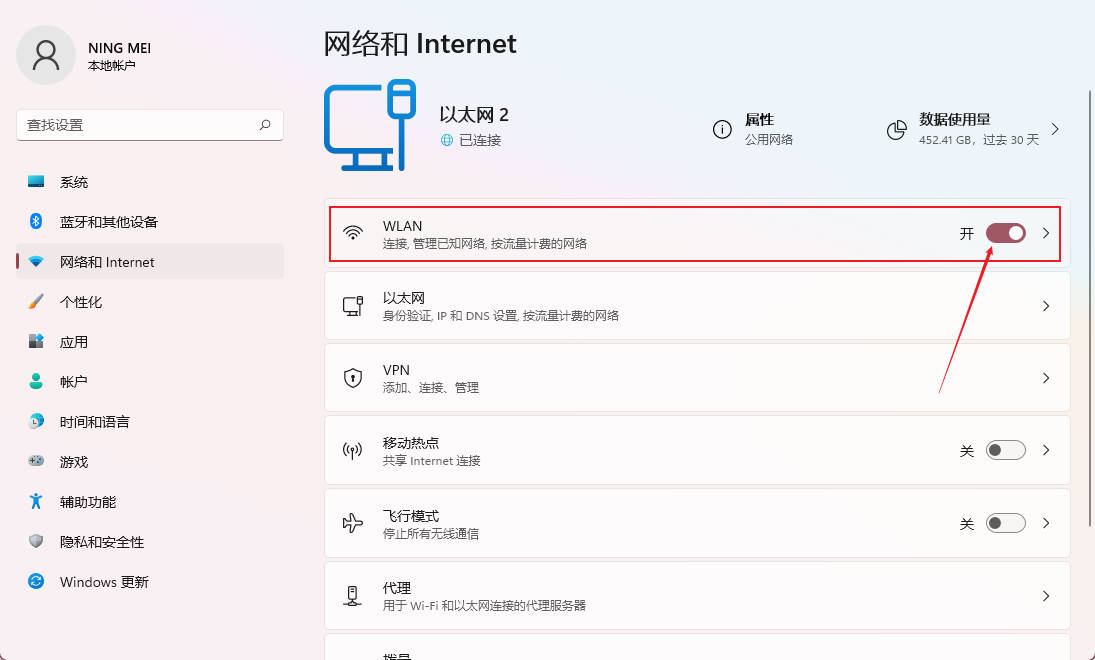
Task: Click the apps icon for 应用
Action: [36, 342]
